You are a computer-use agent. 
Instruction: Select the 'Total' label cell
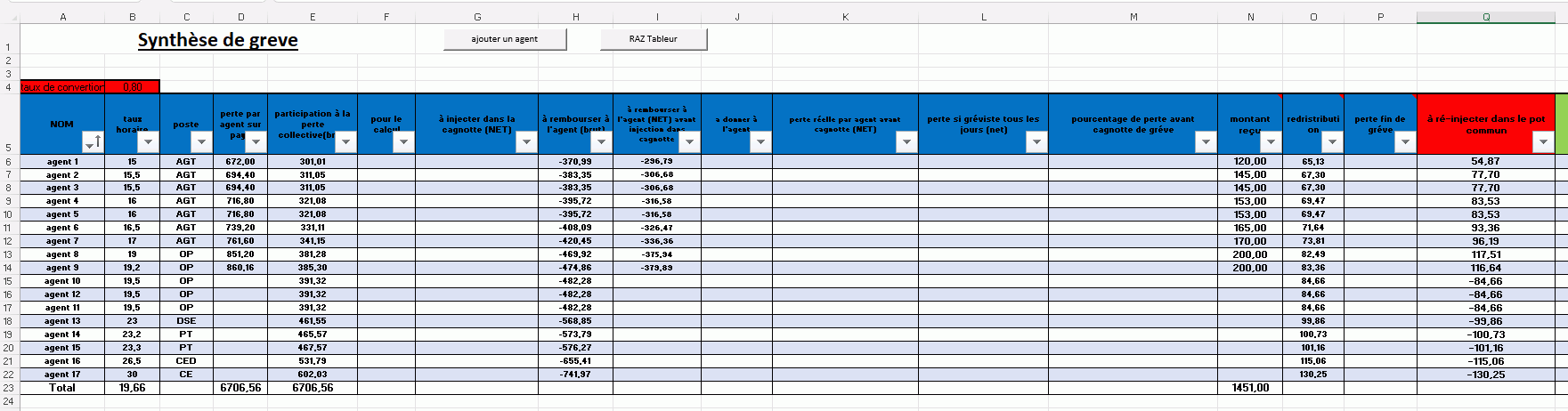pyautogui.click(x=62, y=388)
